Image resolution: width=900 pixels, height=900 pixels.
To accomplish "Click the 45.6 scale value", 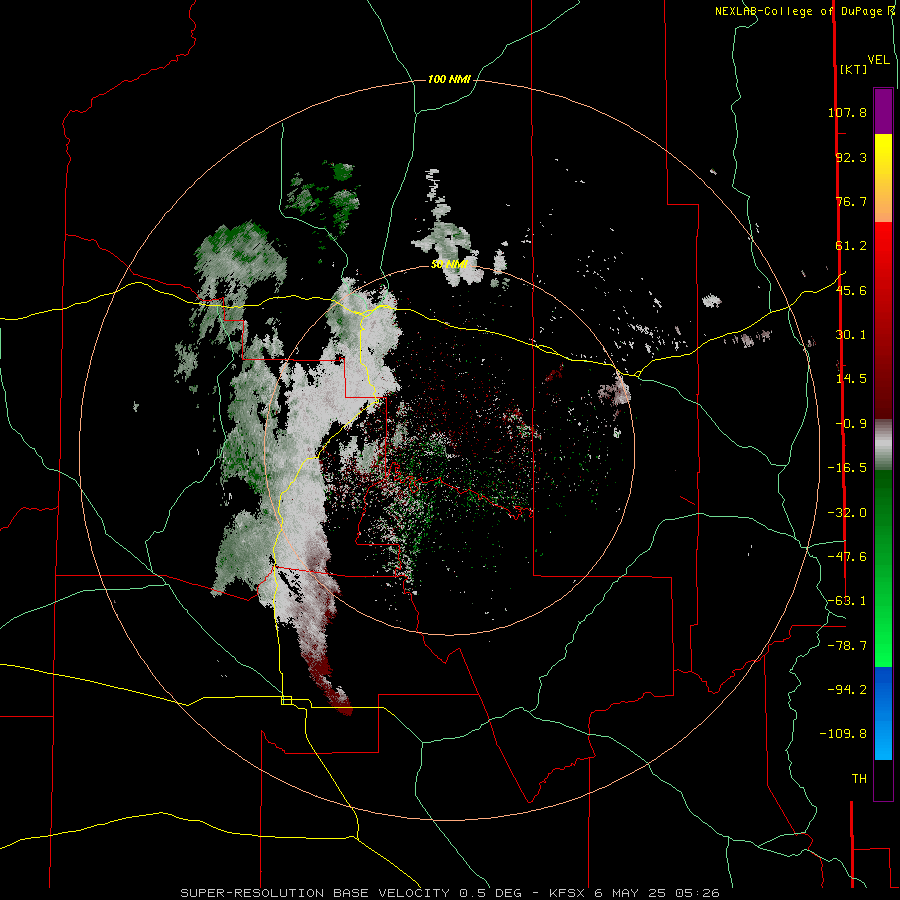I will pos(851,290).
